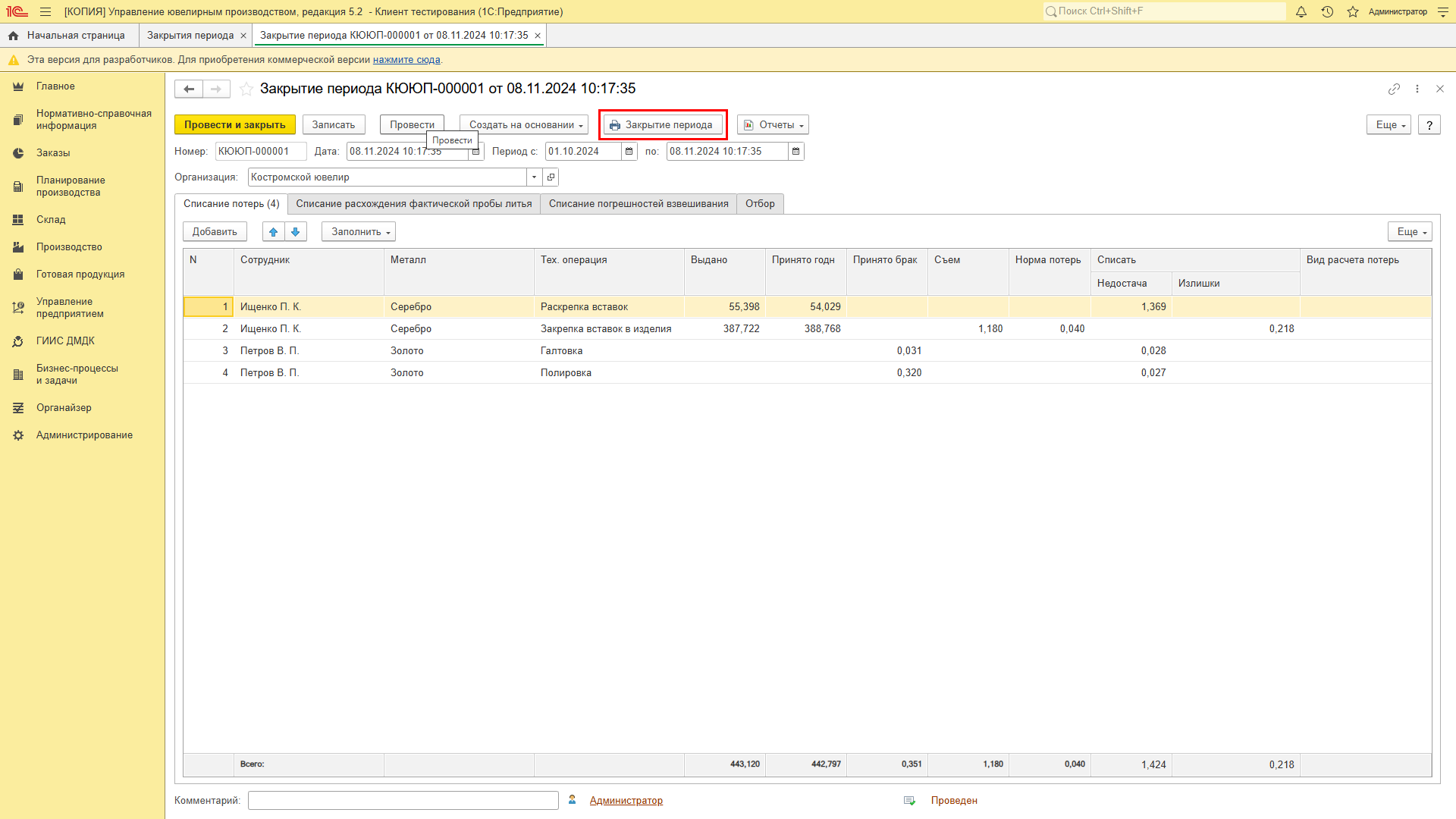Screen dimensions: 1456x819
Task: Open Управление предприятием section
Action: 70,308
